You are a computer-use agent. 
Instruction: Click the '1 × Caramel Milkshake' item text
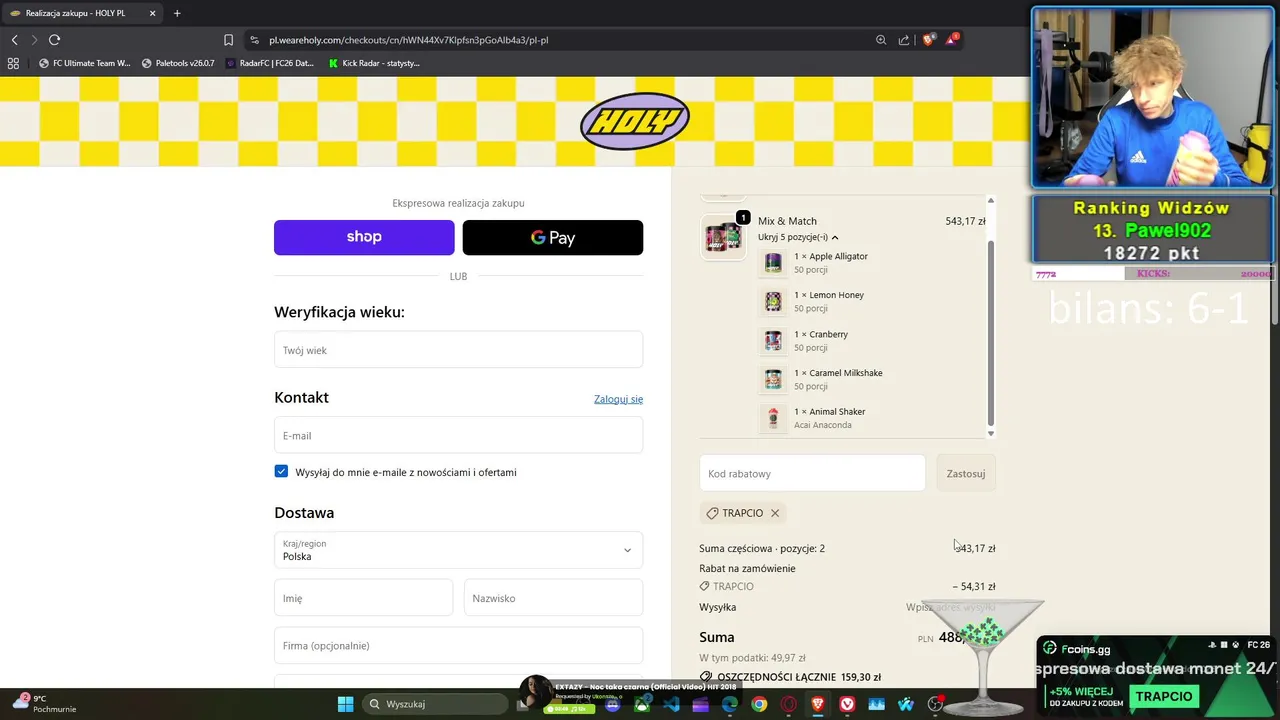838,373
